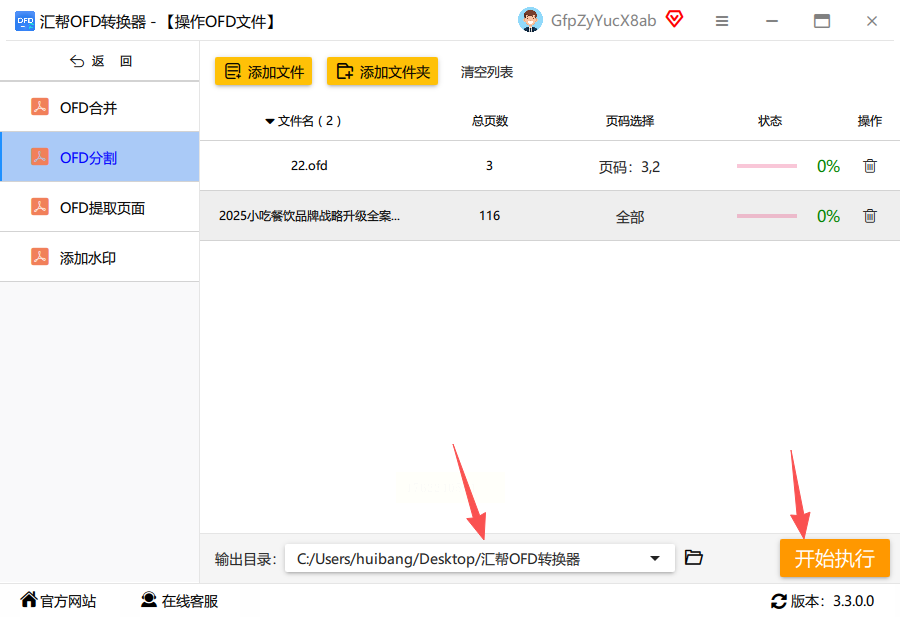The width and height of the screenshot is (900, 617).
Task: Select the OFD分割 tab
Action: click(x=100, y=157)
